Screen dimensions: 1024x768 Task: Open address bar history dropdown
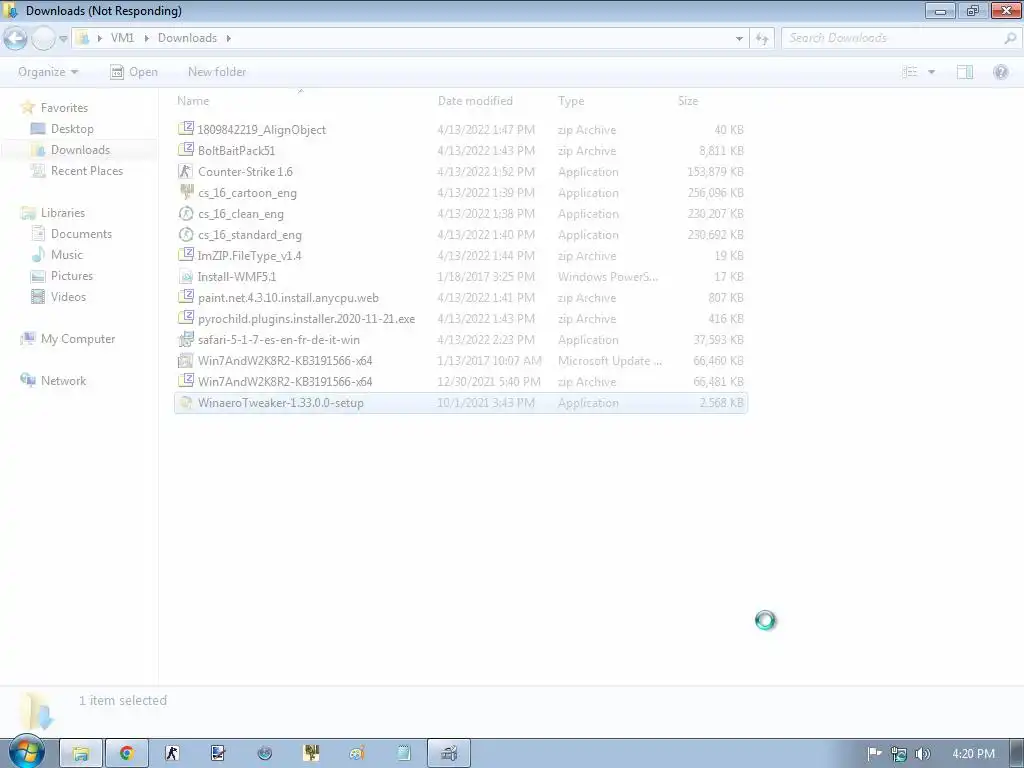tap(739, 39)
